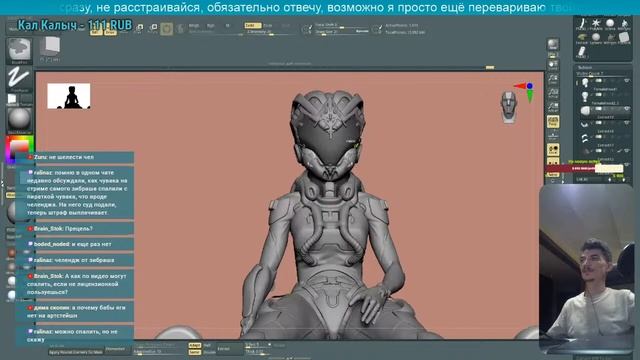The image size is (640, 360).
Task: Toggle the yellow Draw mode button
Action: [110, 31]
